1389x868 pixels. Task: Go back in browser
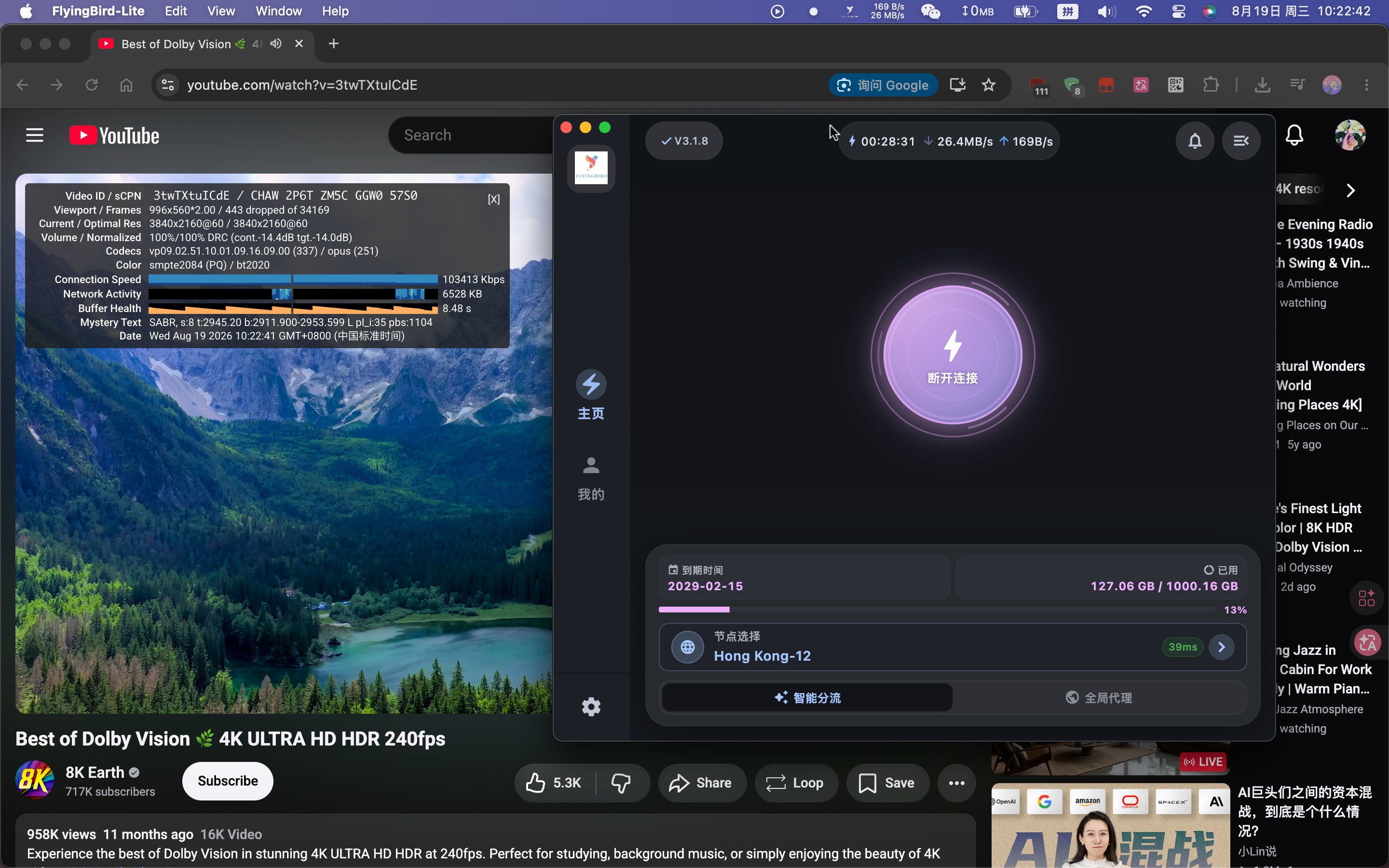click(22, 85)
